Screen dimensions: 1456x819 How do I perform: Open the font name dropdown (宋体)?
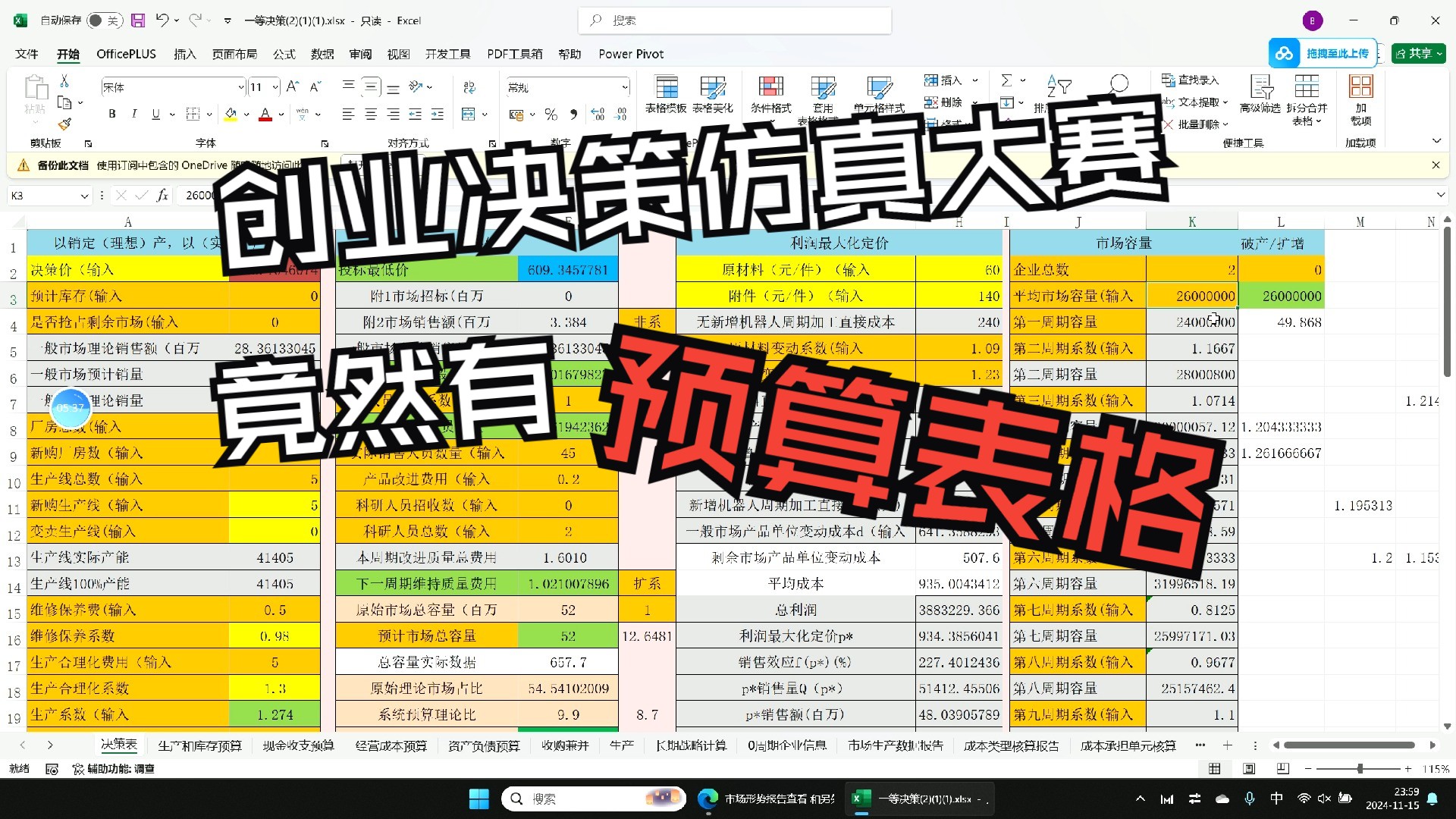pos(241,87)
